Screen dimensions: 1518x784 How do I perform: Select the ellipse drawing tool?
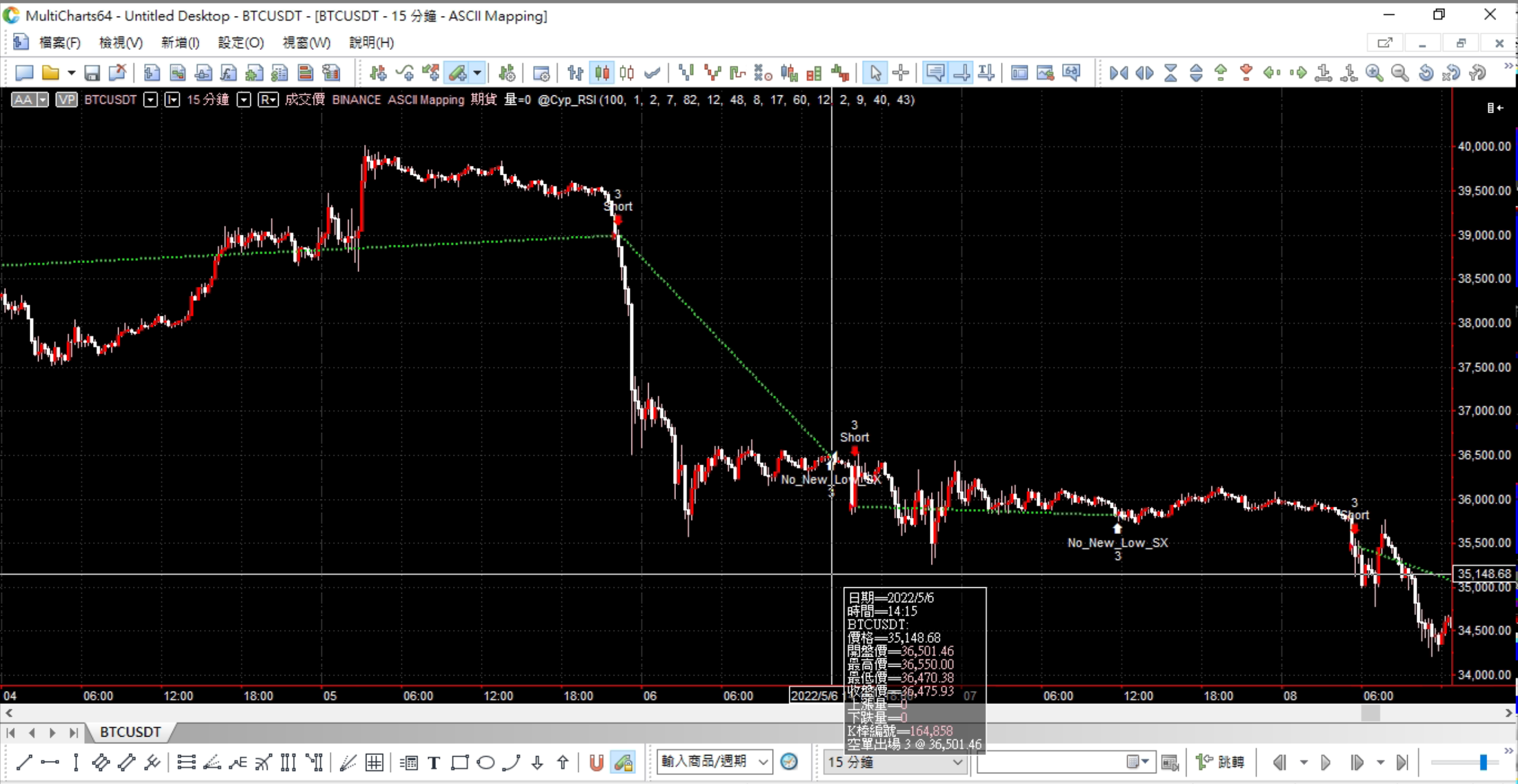tap(486, 763)
